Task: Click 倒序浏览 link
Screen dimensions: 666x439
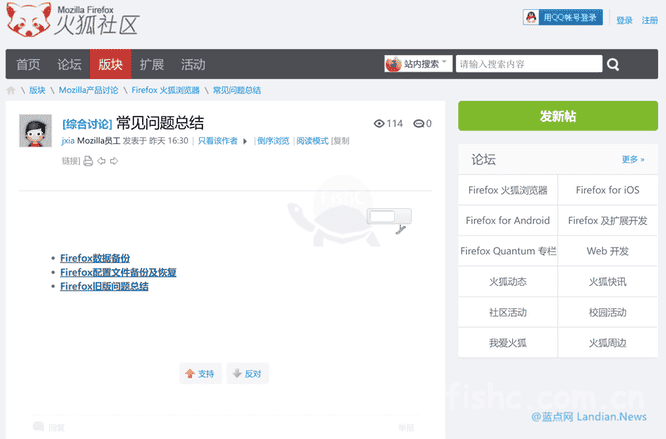Action: 273,141
